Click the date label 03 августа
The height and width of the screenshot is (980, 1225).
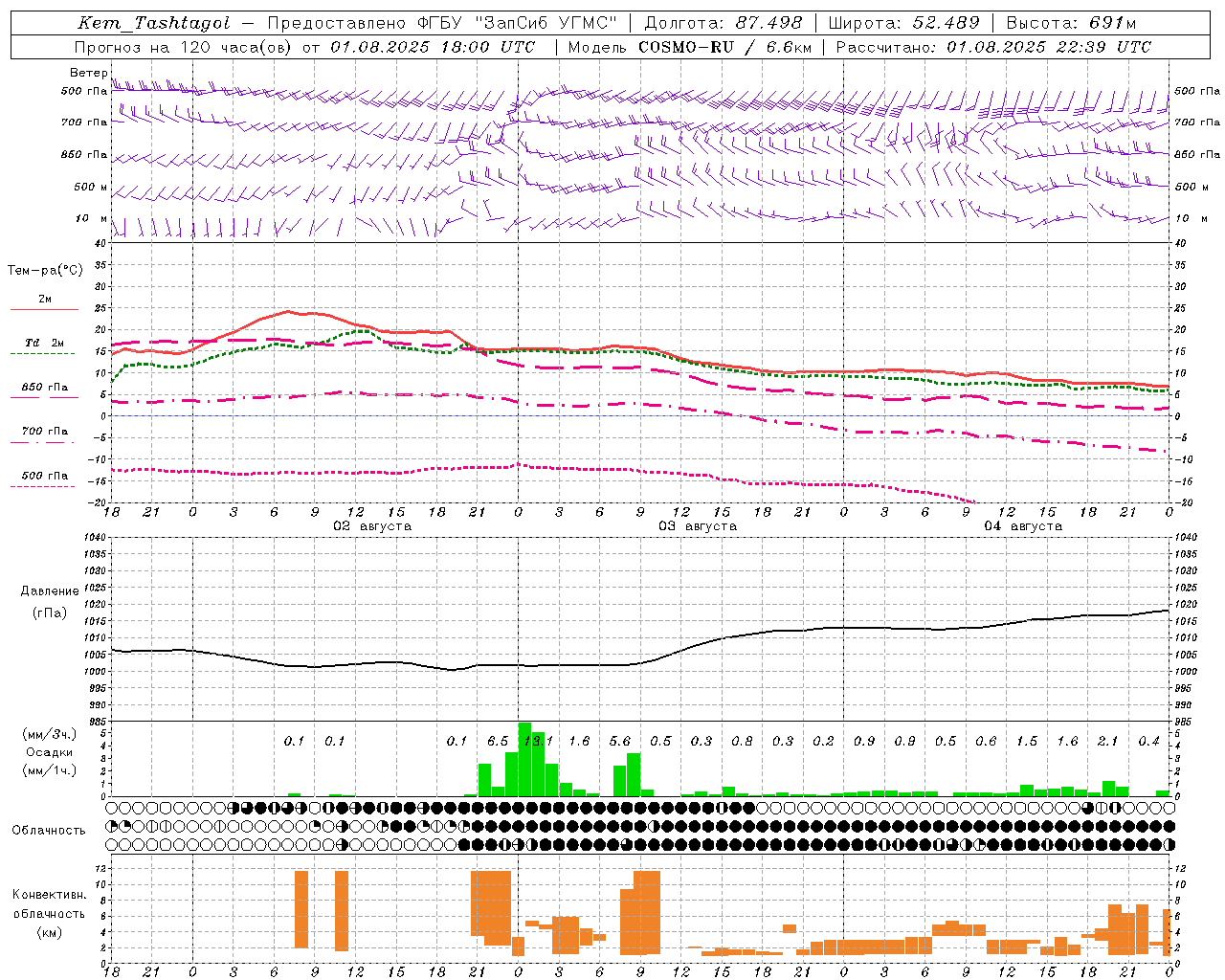698,526
